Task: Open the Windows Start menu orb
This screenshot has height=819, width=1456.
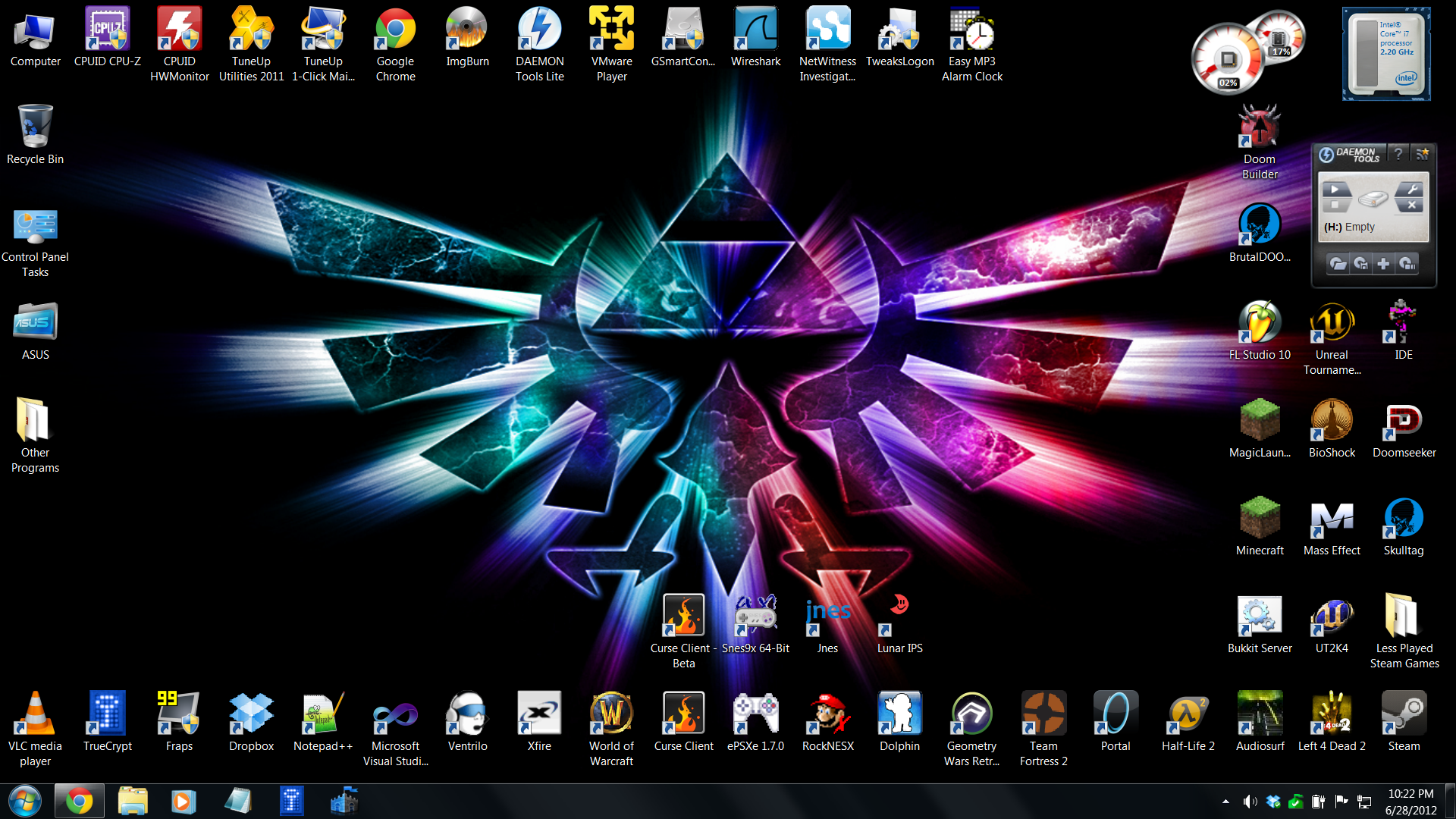Action: click(x=24, y=802)
